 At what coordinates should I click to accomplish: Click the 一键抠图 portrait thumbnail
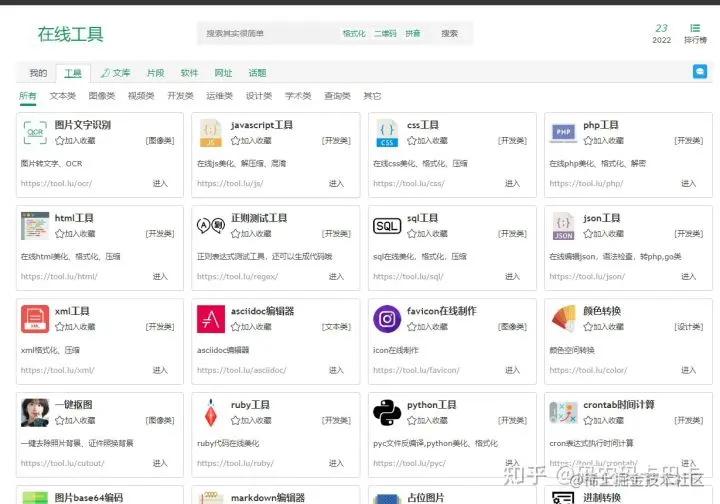point(35,413)
